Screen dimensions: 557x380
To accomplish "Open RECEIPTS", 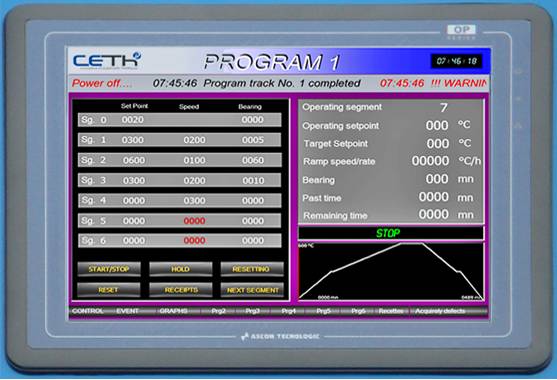I will click(180, 290).
